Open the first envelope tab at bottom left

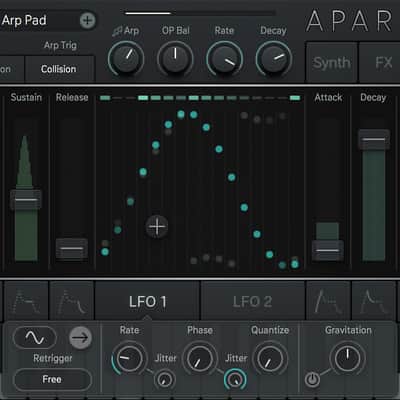tap(26, 301)
